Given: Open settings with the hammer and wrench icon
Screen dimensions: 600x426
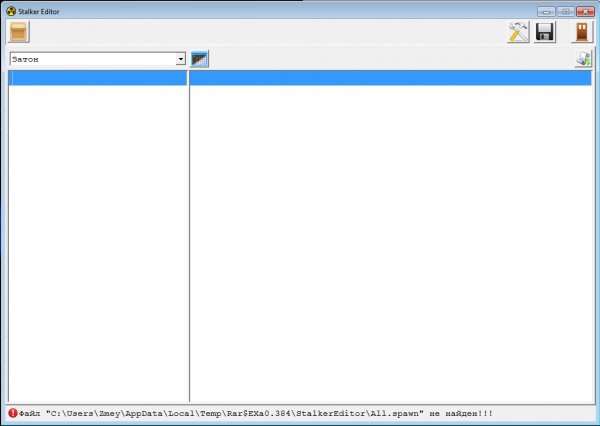Looking at the screenshot, I should (x=518, y=32).
